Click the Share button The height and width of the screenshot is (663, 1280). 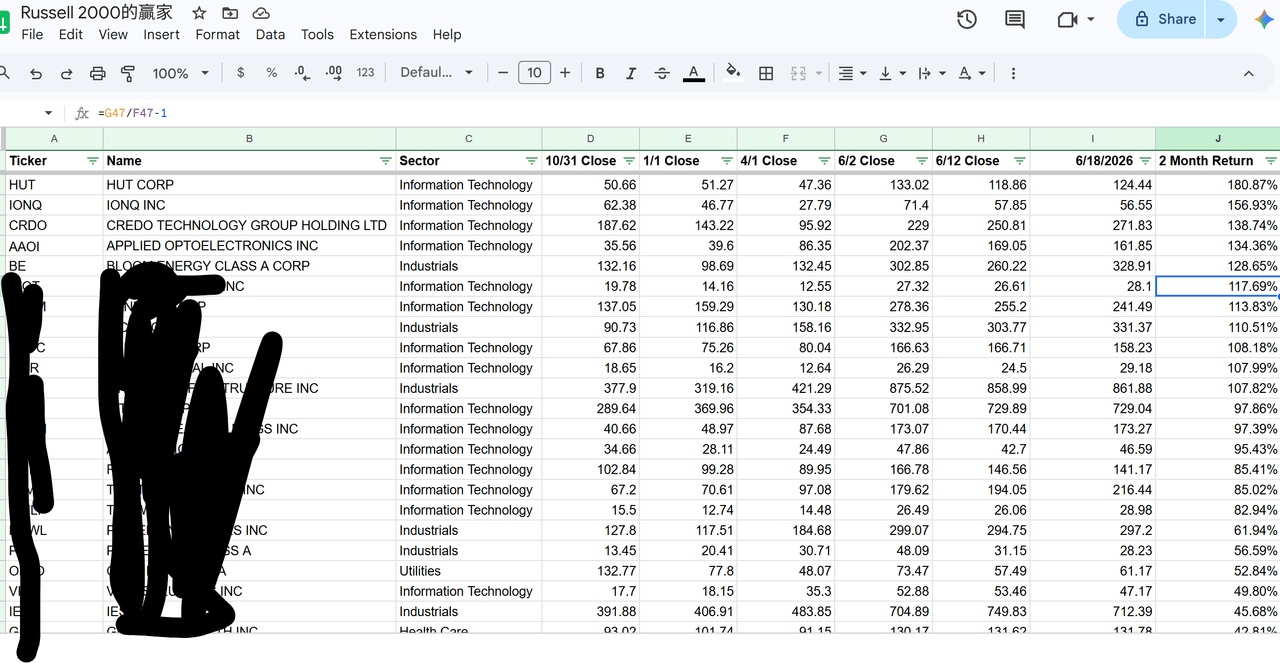(1164, 19)
